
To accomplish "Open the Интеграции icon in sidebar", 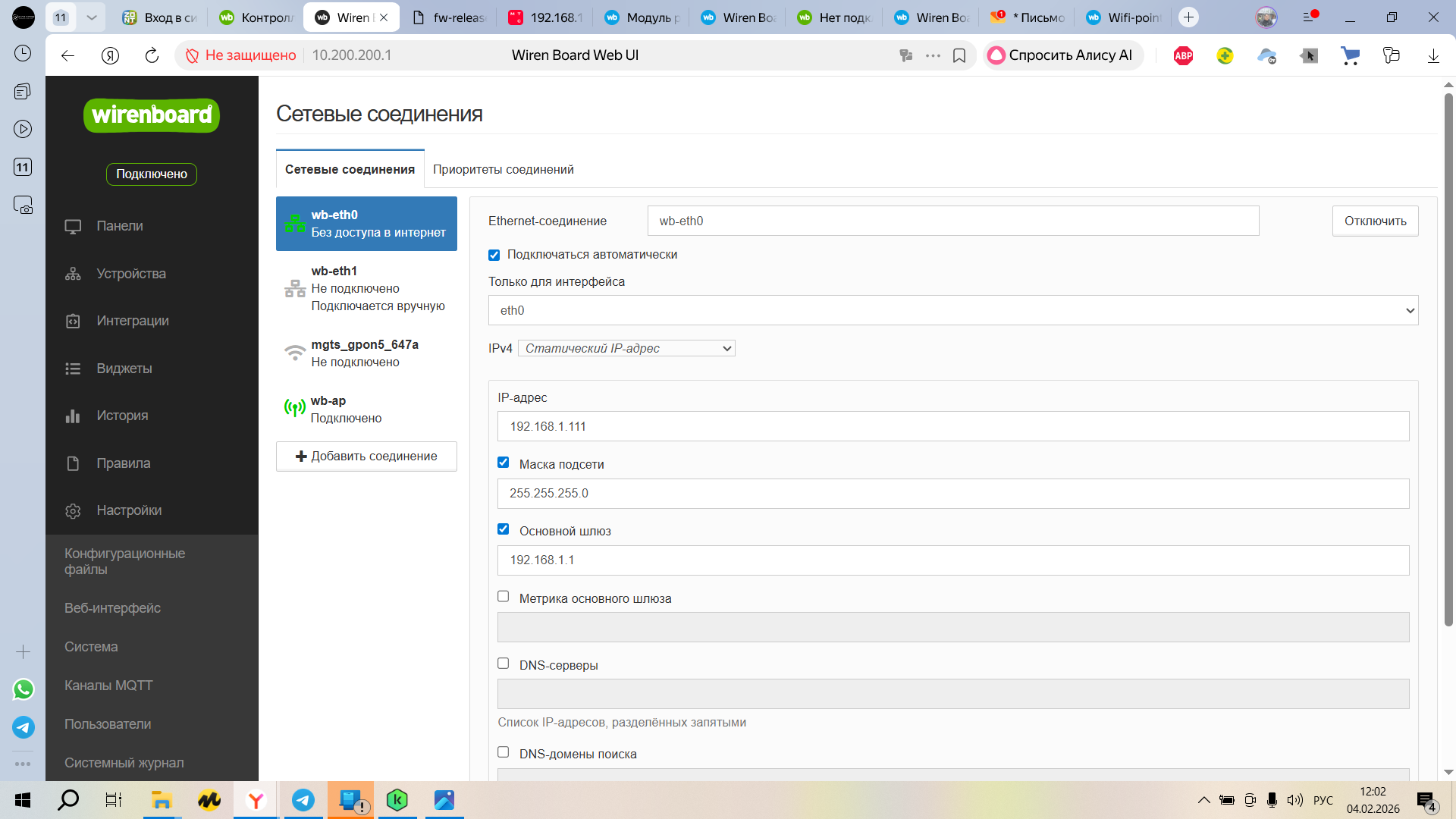I will click(x=73, y=321).
